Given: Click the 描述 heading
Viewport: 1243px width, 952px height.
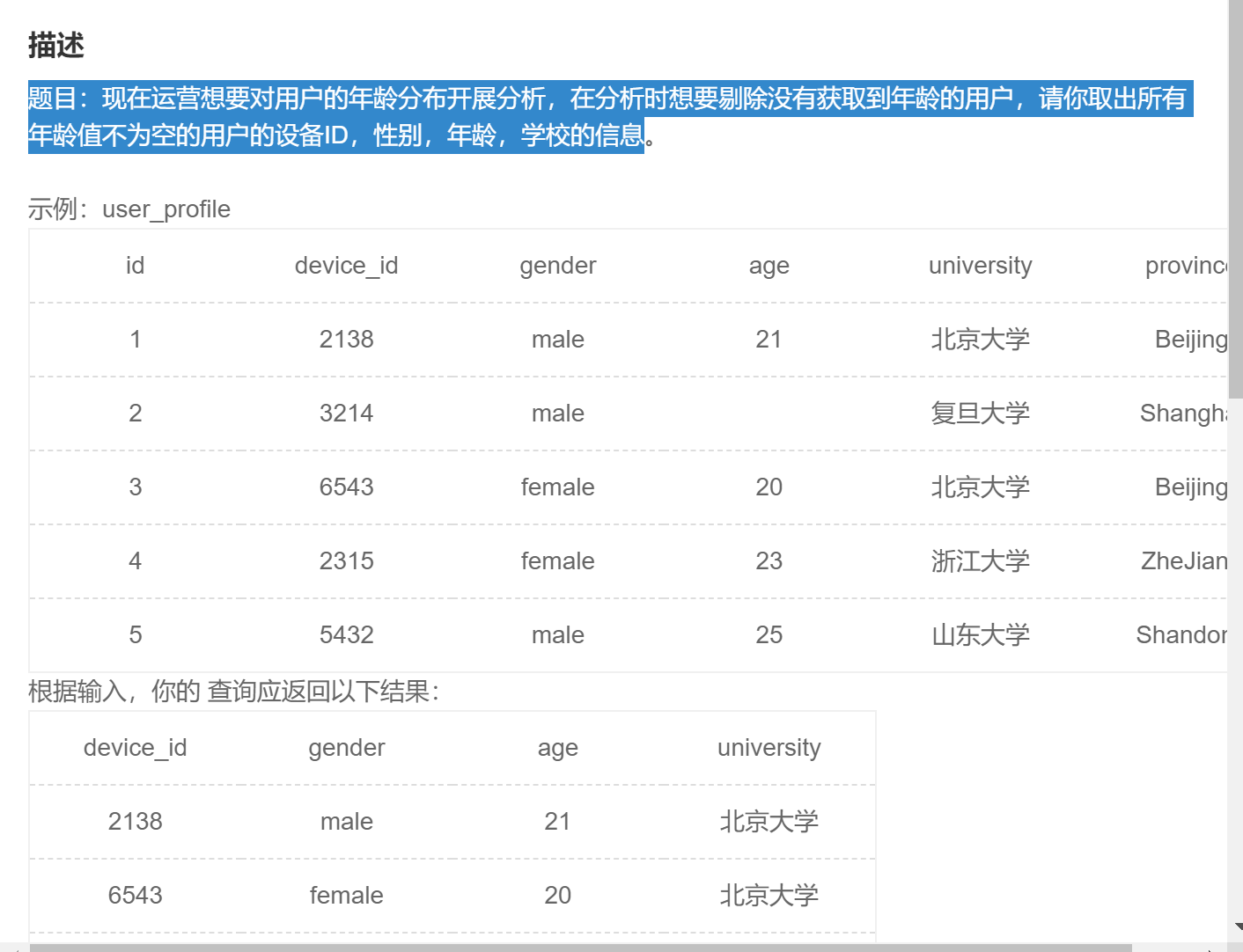Looking at the screenshot, I should pyautogui.click(x=56, y=45).
